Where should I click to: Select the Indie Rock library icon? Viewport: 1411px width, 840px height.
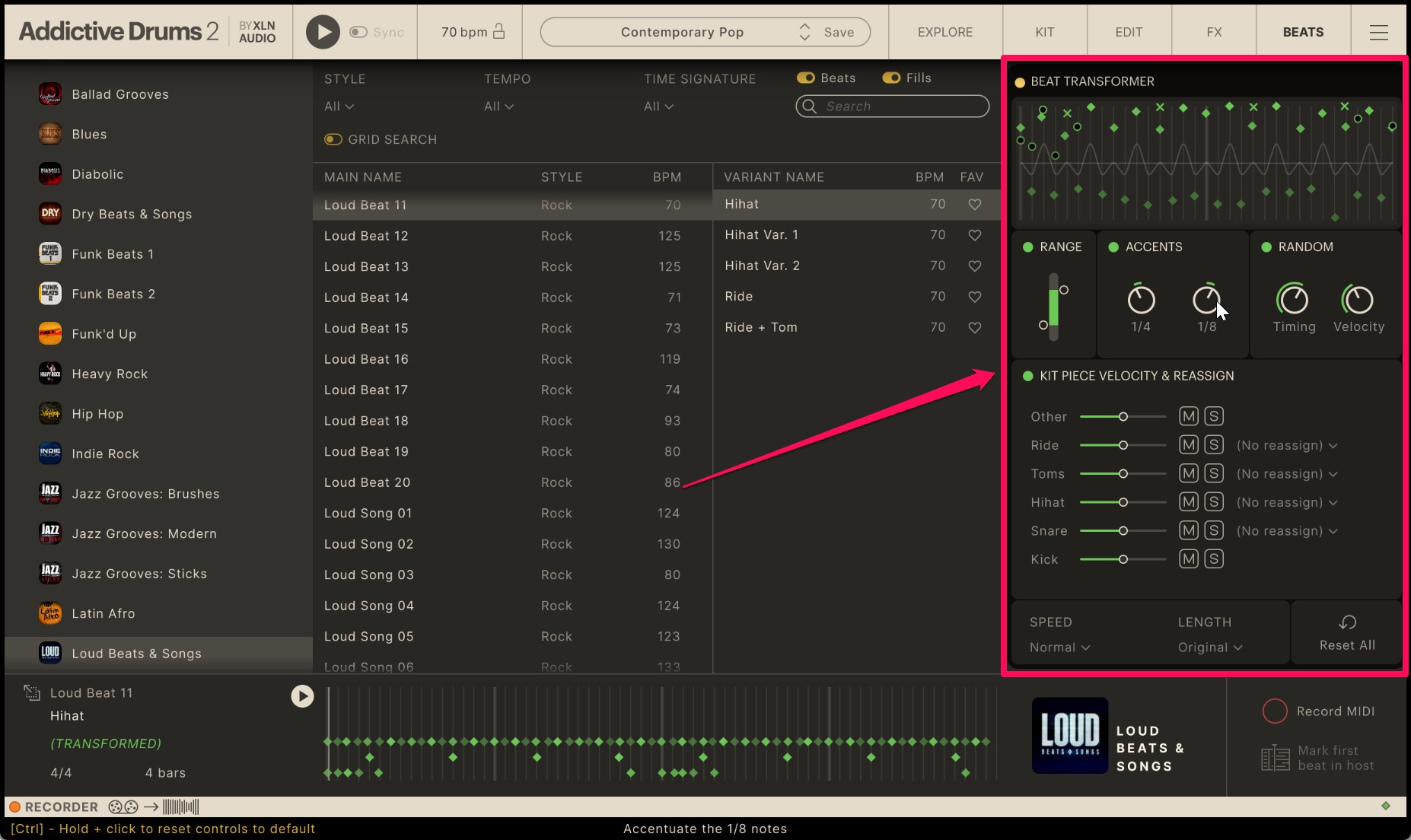[x=50, y=453]
